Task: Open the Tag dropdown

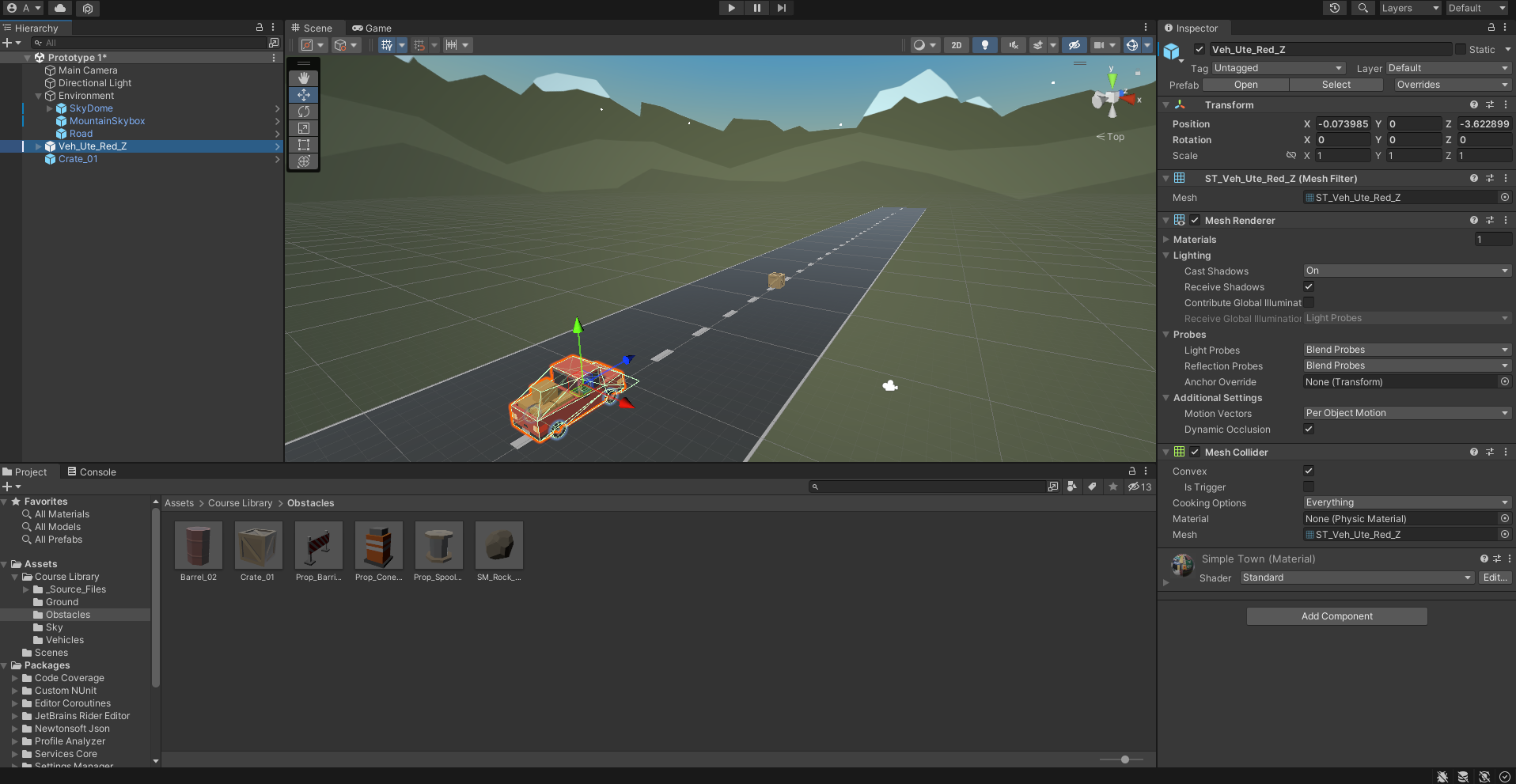Action: (1277, 68)
